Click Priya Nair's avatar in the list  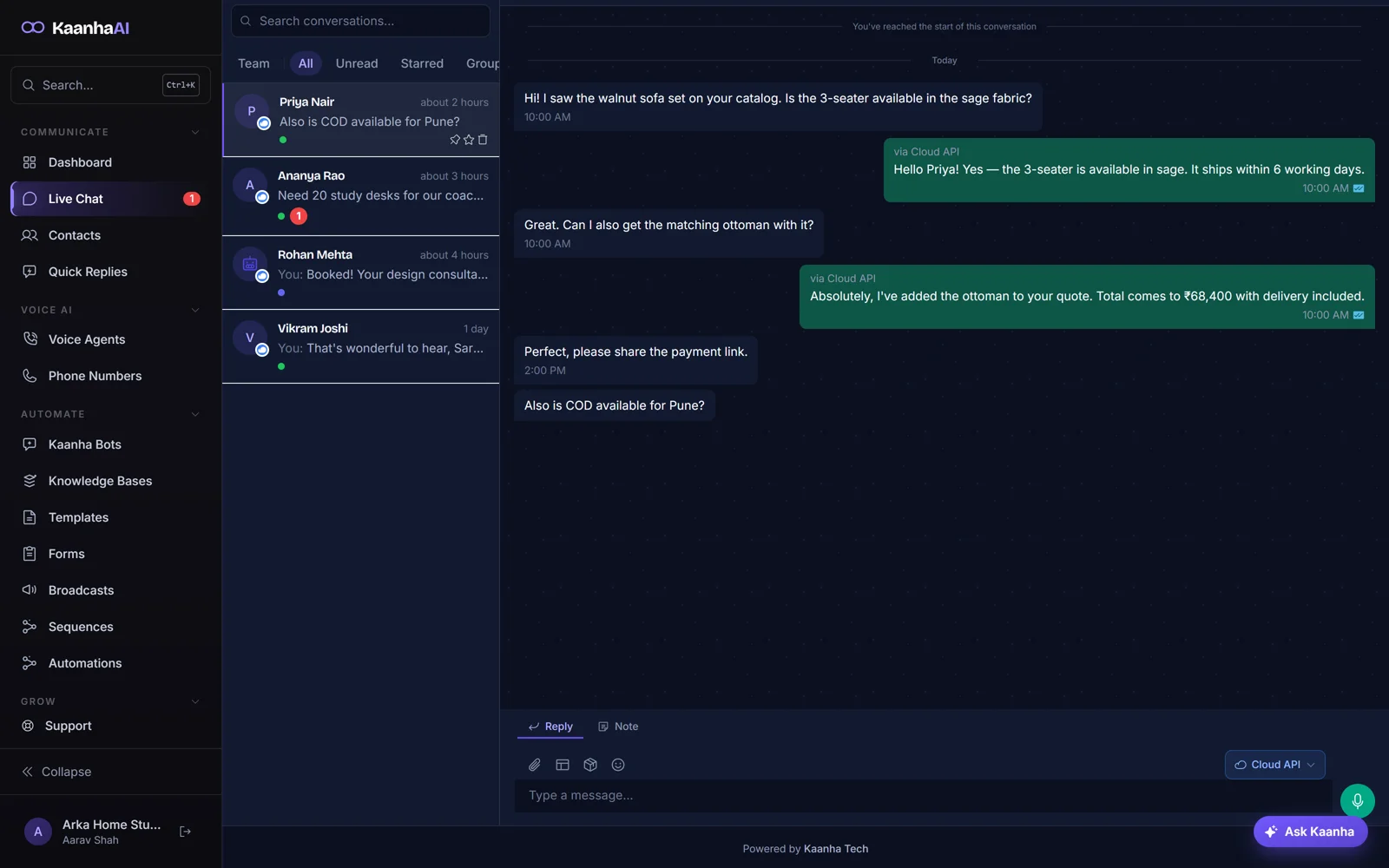[x=252, y=111]
